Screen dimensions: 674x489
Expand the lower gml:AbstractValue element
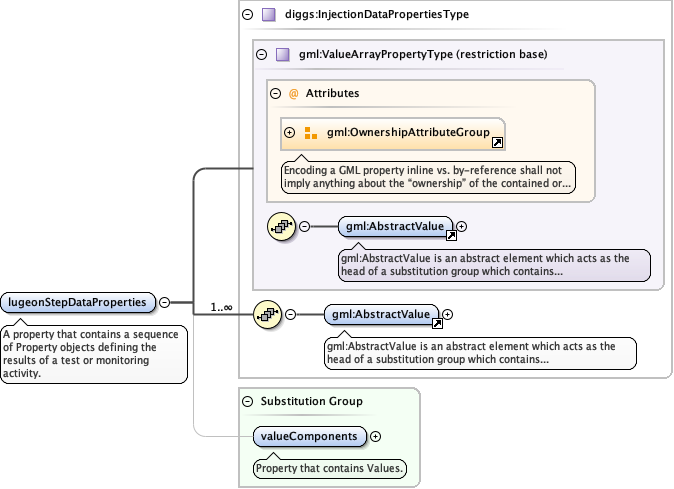click(x=448, y=314)
